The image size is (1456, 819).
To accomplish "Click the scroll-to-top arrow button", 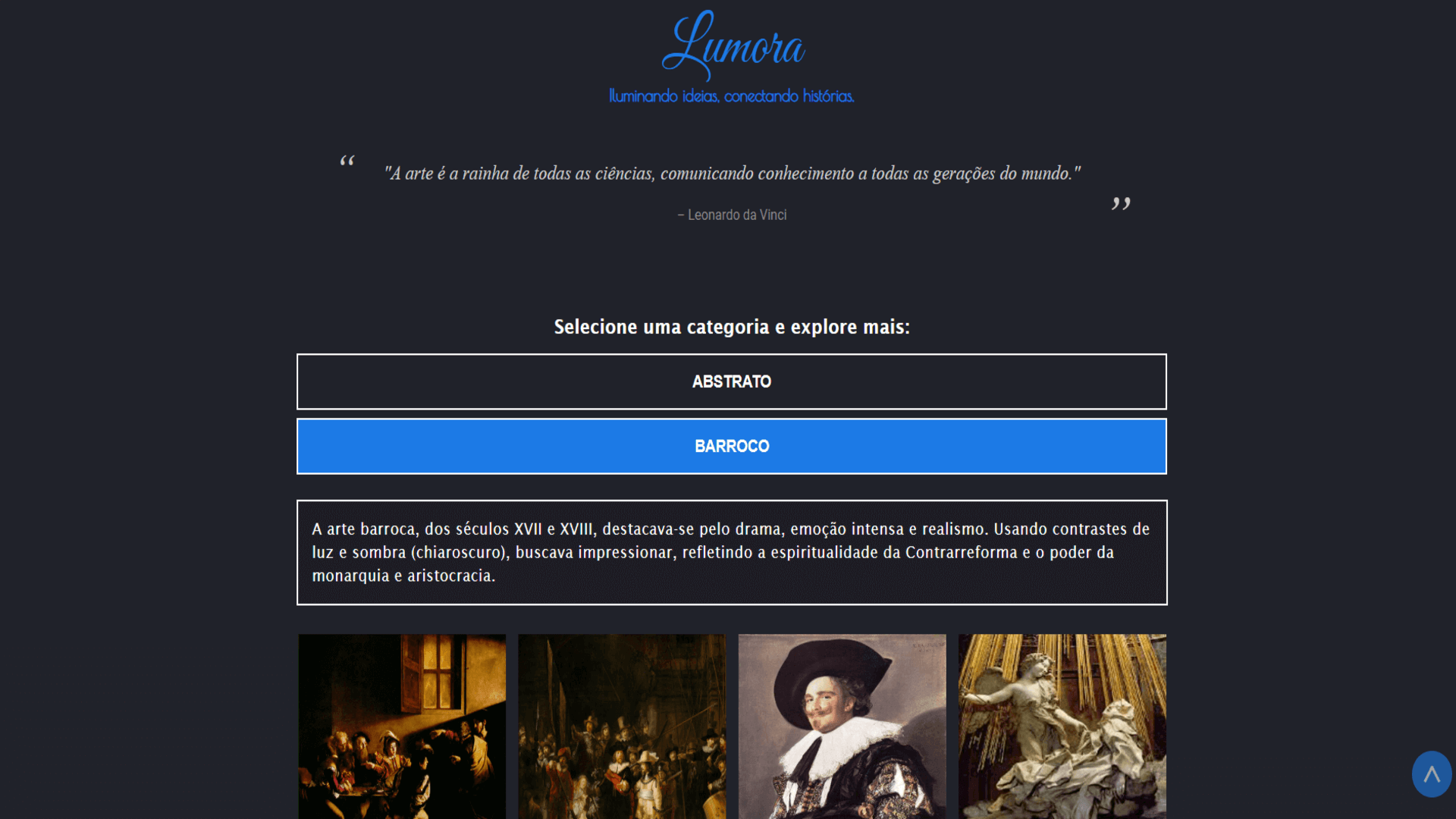I will point(1431,774).
